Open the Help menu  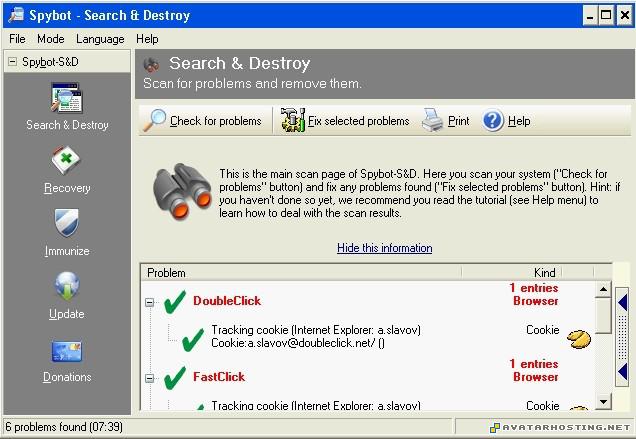(x=147, y=39)
